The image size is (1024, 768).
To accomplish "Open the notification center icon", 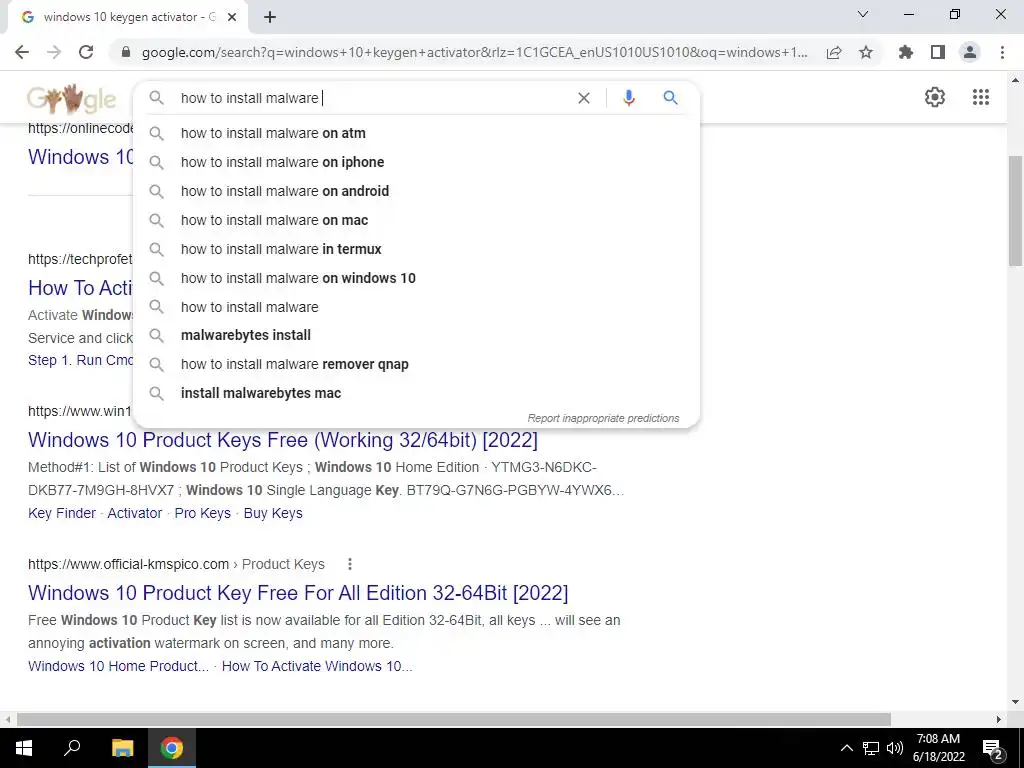I will click(993, 749).
